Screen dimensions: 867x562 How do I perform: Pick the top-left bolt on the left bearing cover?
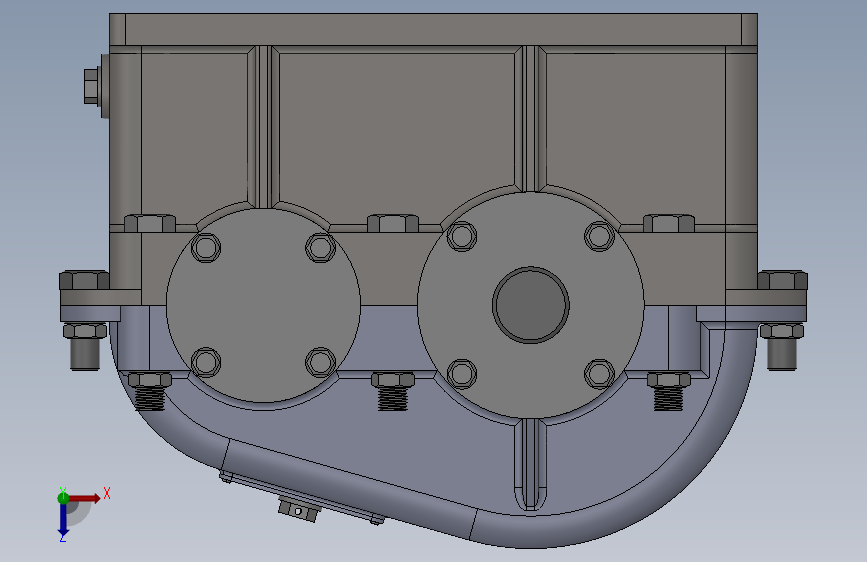[x=206, y=247]
